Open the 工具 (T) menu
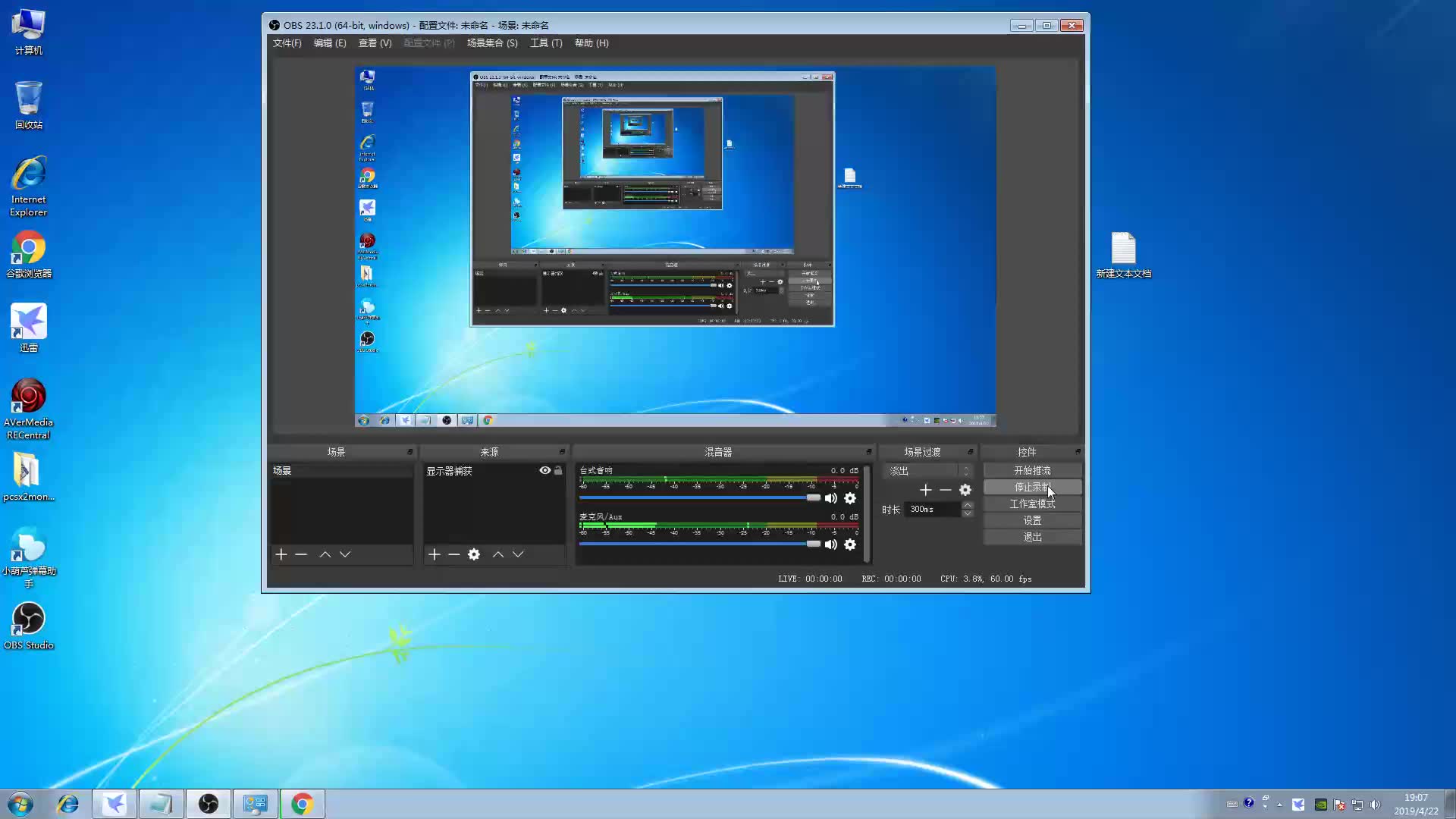 (546, 43)
